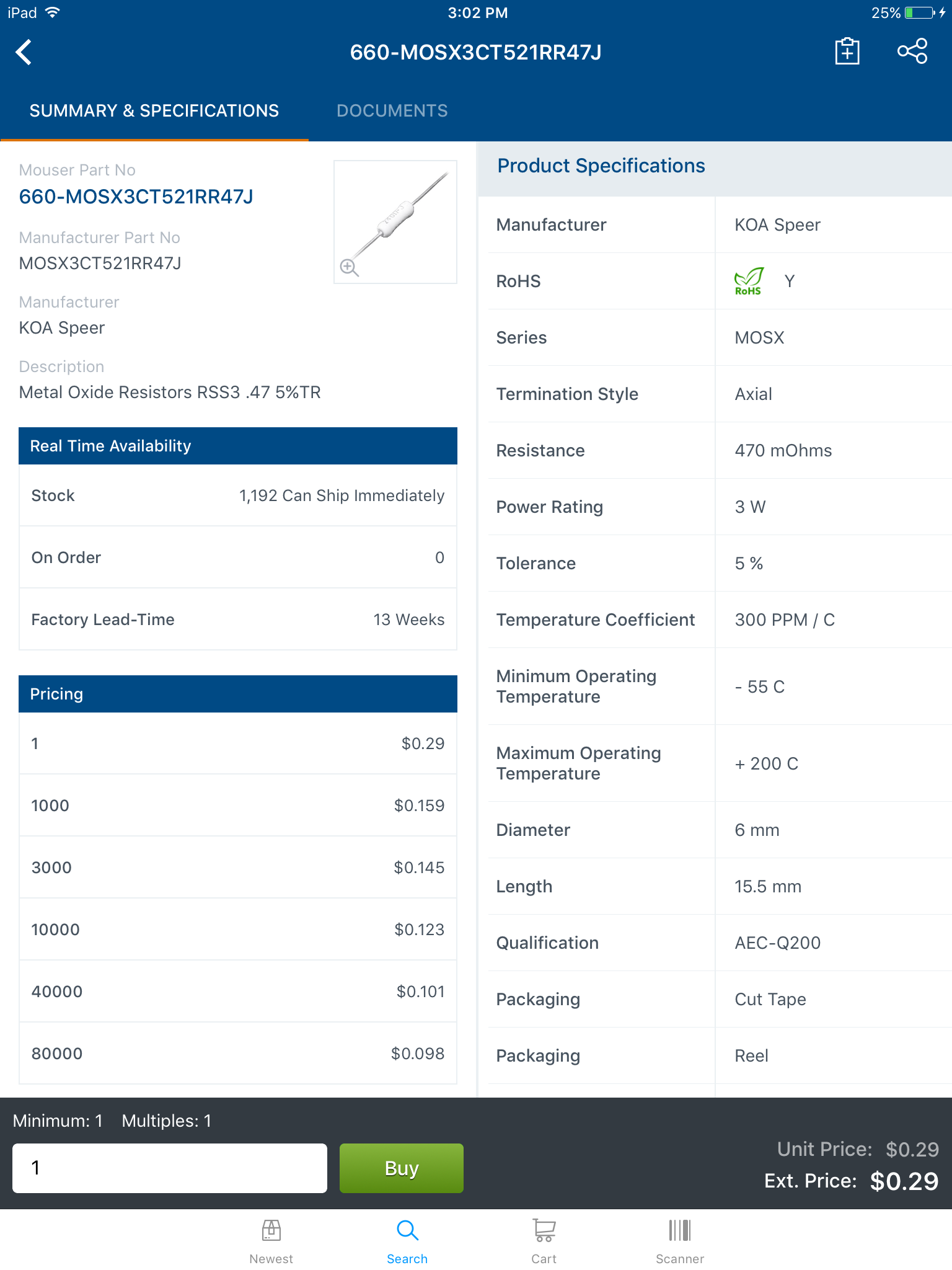Select the KOA Speer manufacturer in summary
This screenshot has height=1270, width=952.
coord(62,327)
